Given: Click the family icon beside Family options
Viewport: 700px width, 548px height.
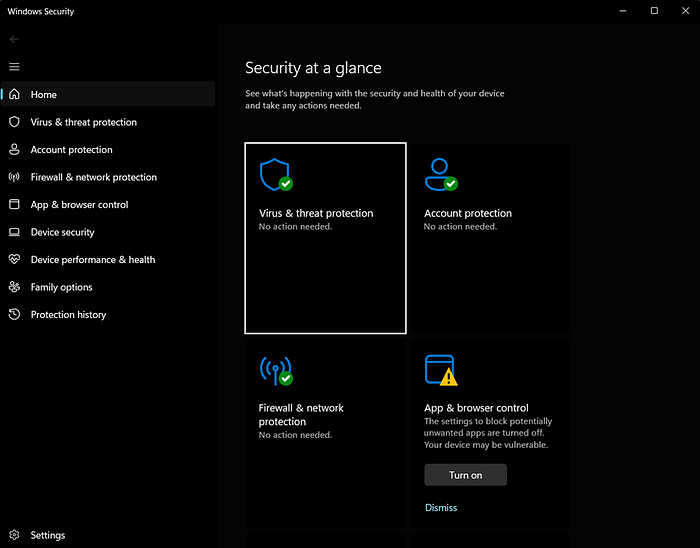Looking at the screenshot, I should 14,287.
